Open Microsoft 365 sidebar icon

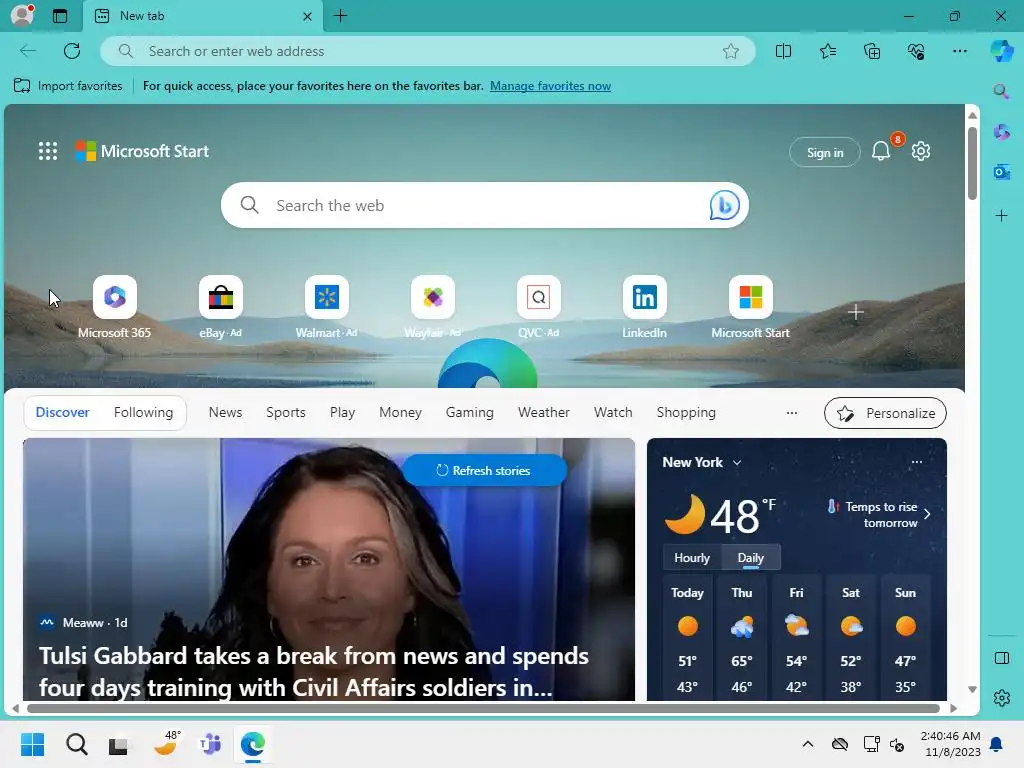coord(1001,132)
